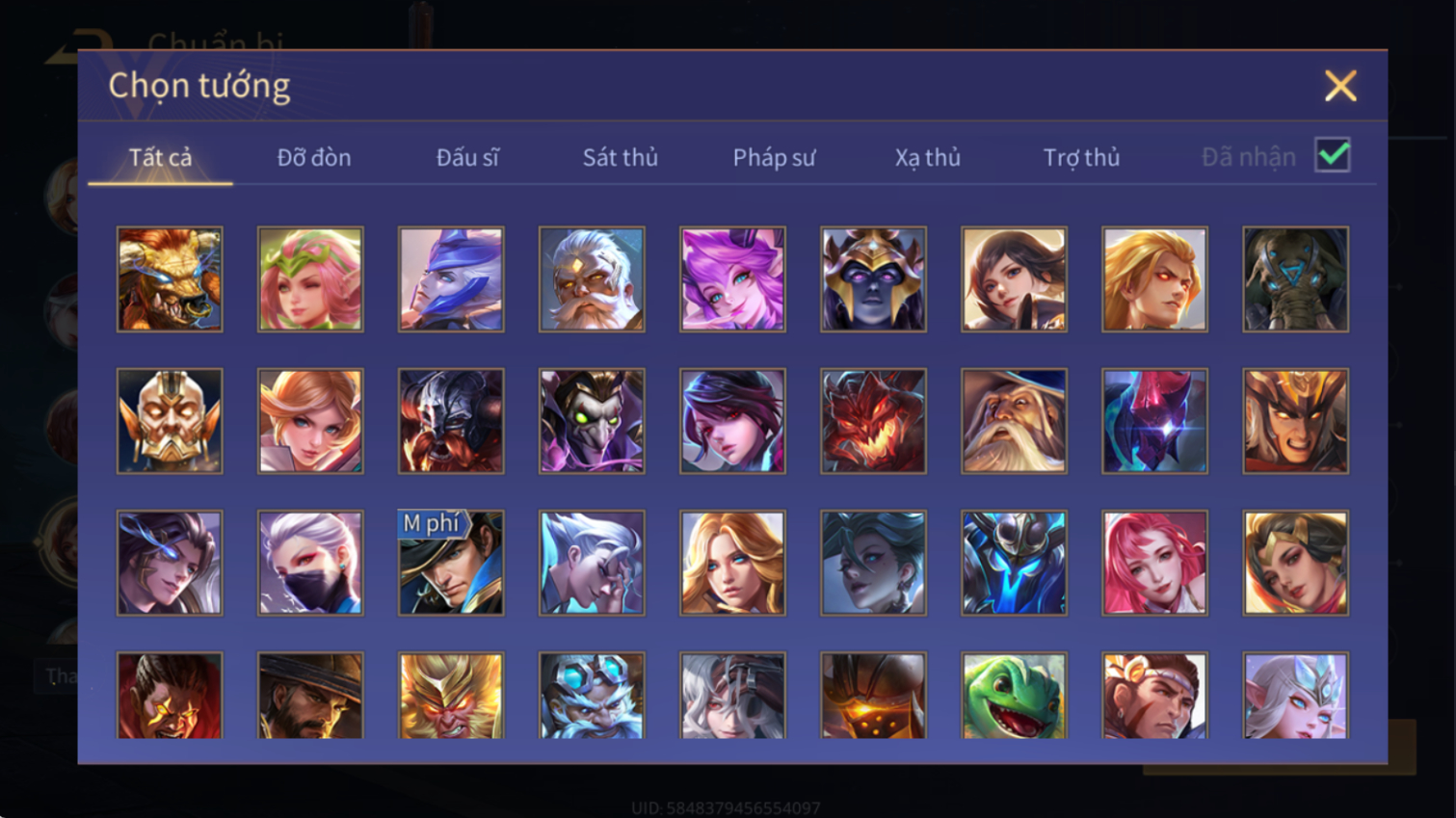Image resolution: width=1456 pixels, height=818 pixels.
Task: Select the Tất cả tab
Action: (160, 157)
